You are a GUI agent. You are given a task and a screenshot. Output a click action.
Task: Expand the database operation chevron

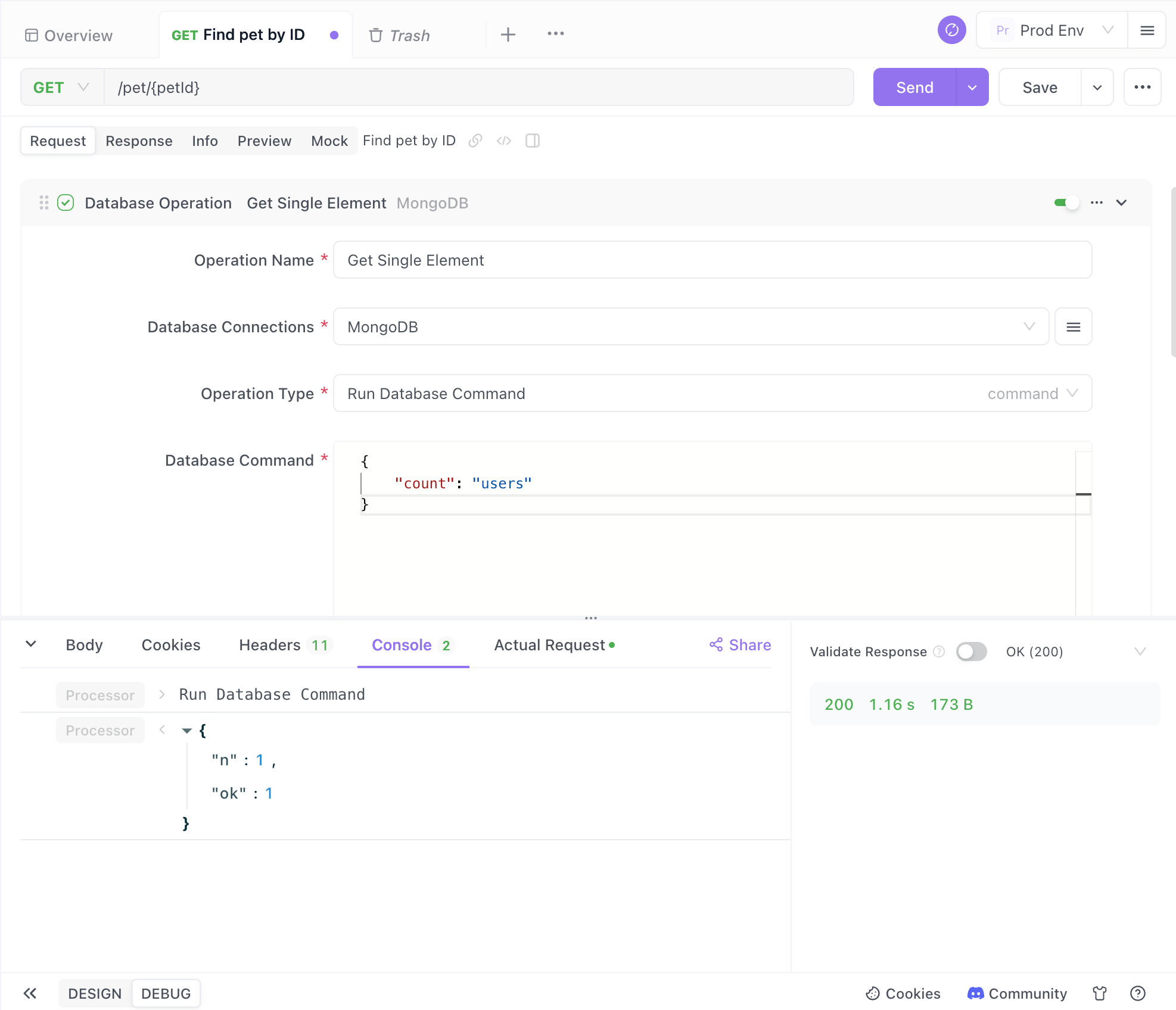point(1122,203)
